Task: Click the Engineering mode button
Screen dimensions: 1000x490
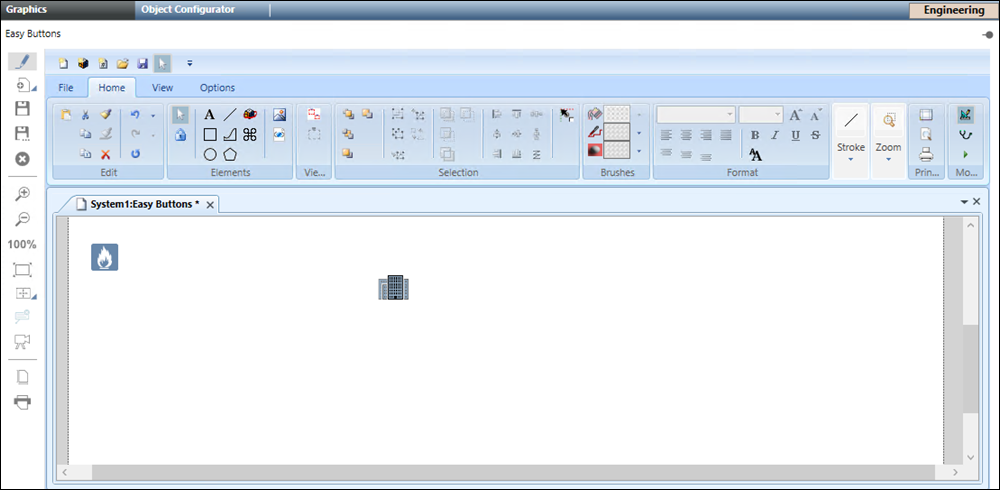Action: pos(953,10)
